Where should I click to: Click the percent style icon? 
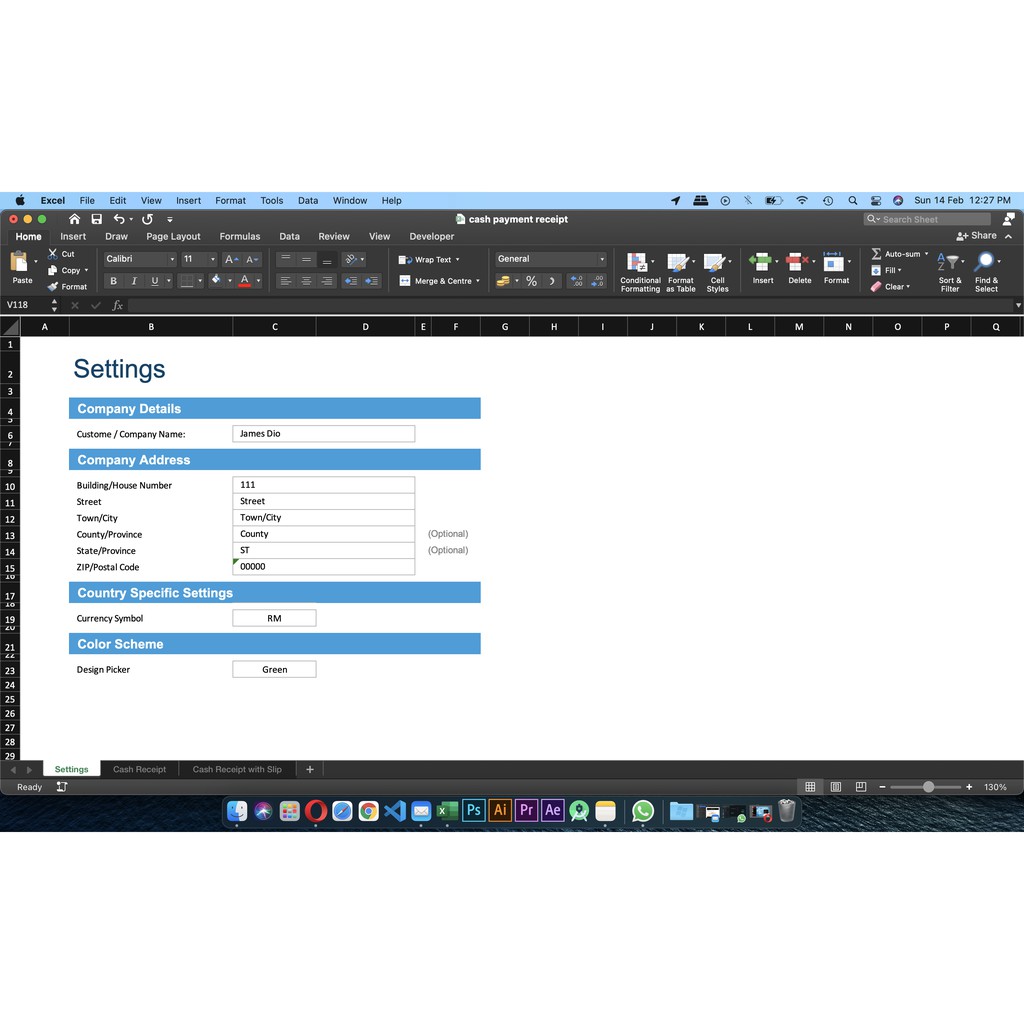pyautogui.click(x=531, y=281)
